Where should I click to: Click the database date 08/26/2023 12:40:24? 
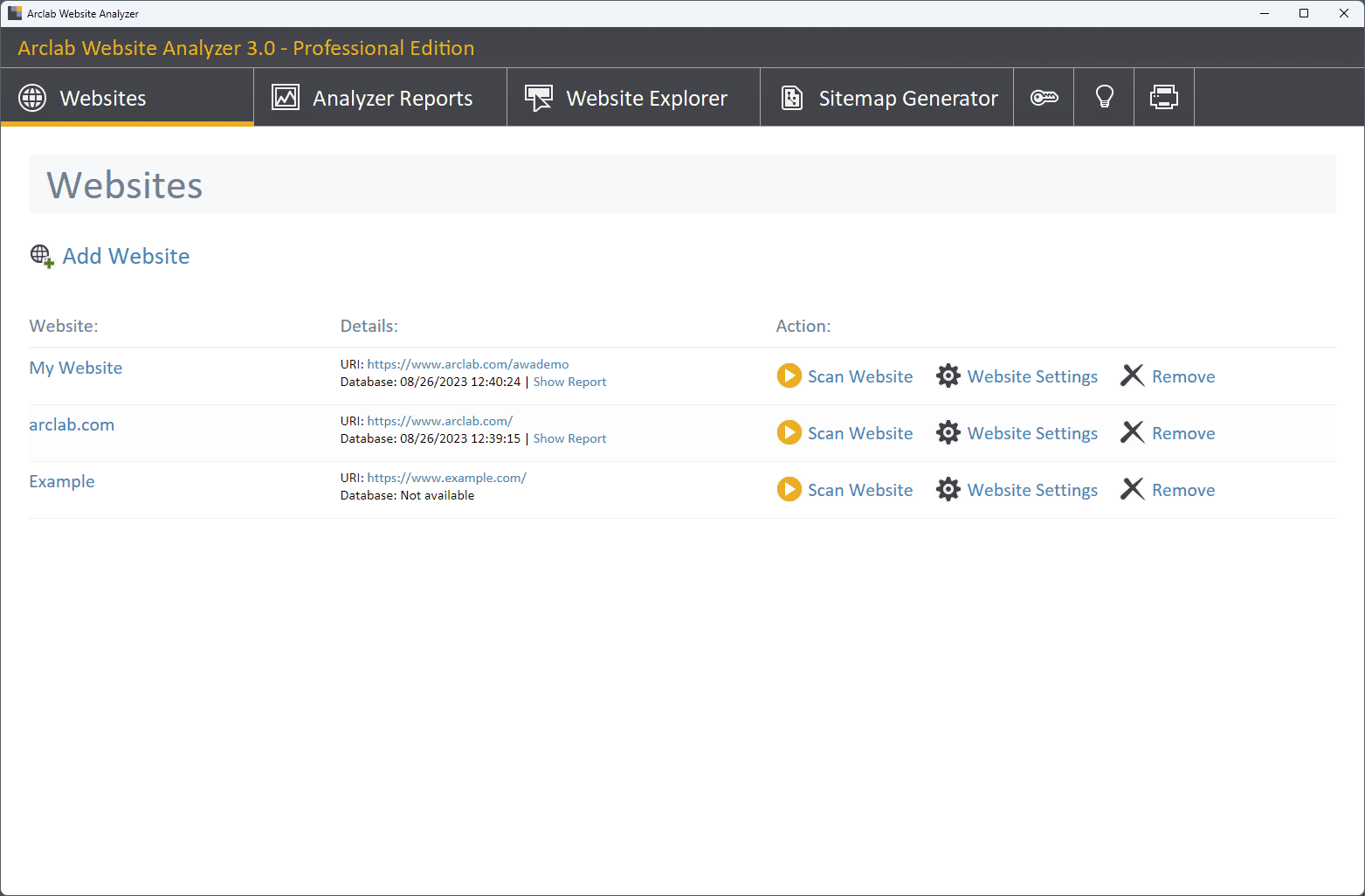[460, 382]
